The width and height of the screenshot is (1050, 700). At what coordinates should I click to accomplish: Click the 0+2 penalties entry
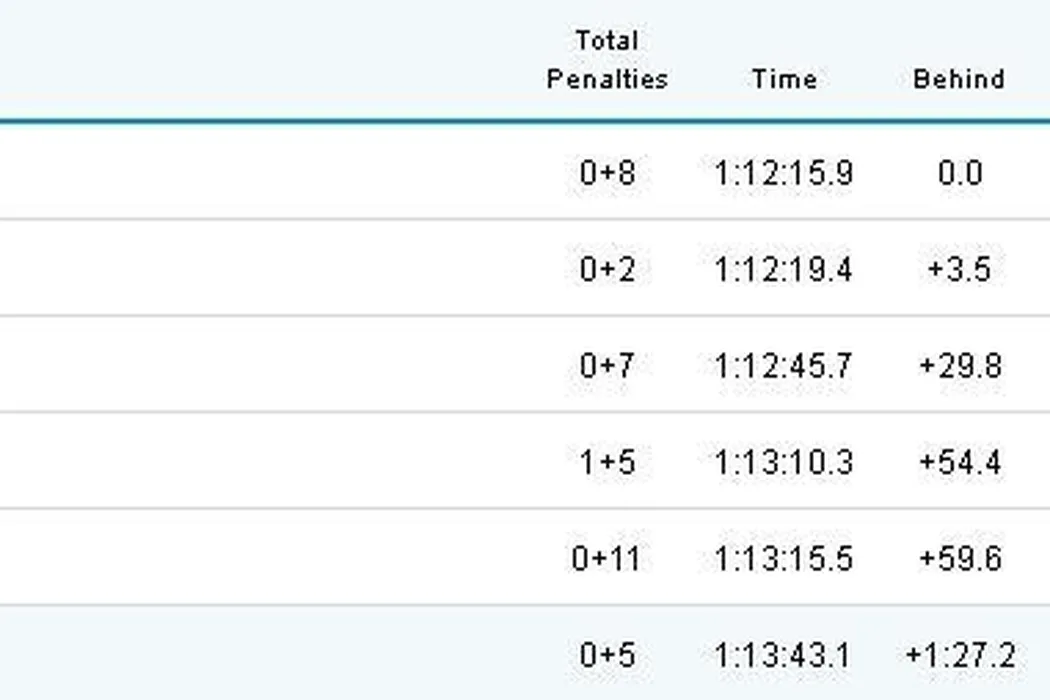pos(606,269)
